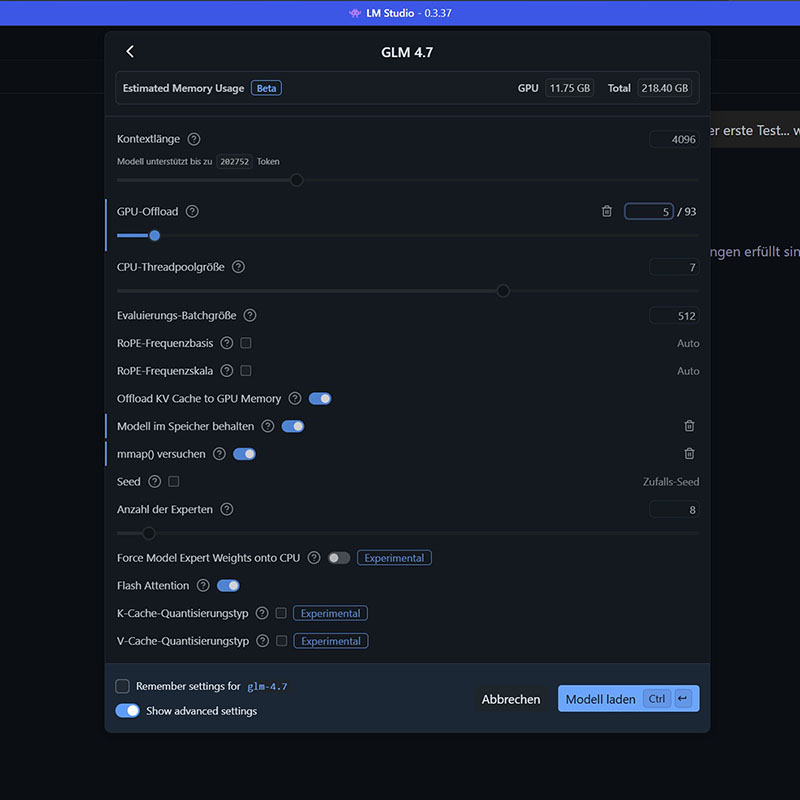Click the Abbrechen button
This screenshot has height=800, width=800.
coord(511,699)
